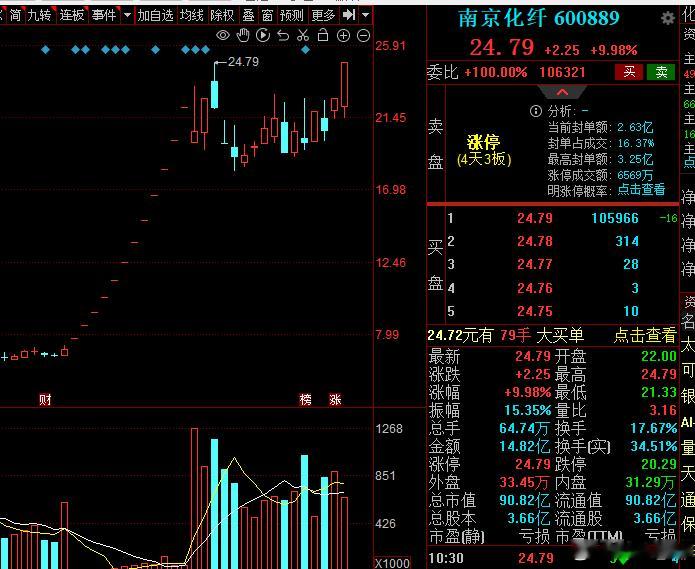
Task: Click 金额 value 14.82亿
Action: (524, 446)
